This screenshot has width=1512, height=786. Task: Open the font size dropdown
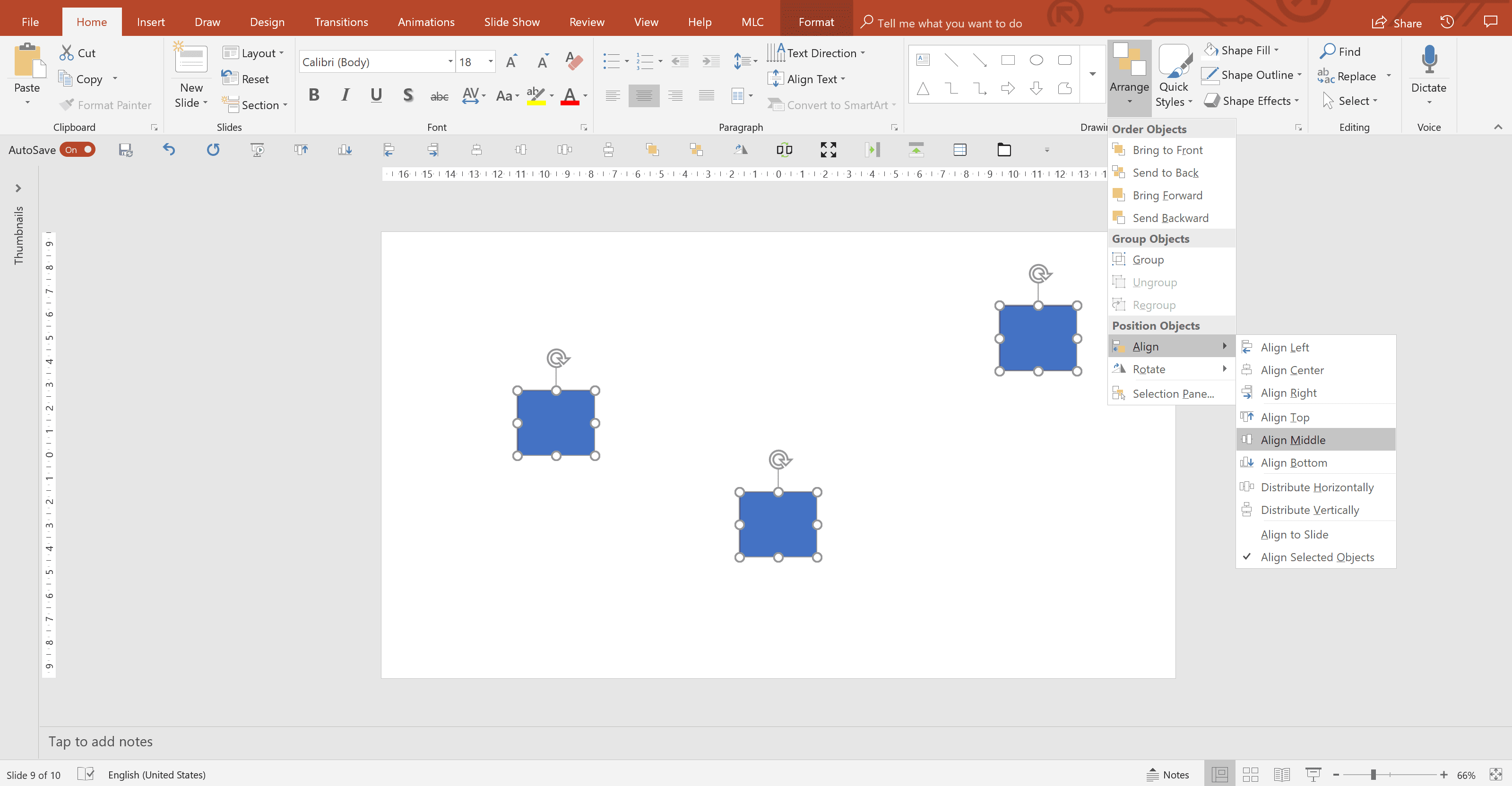click(x=490, y=61)
